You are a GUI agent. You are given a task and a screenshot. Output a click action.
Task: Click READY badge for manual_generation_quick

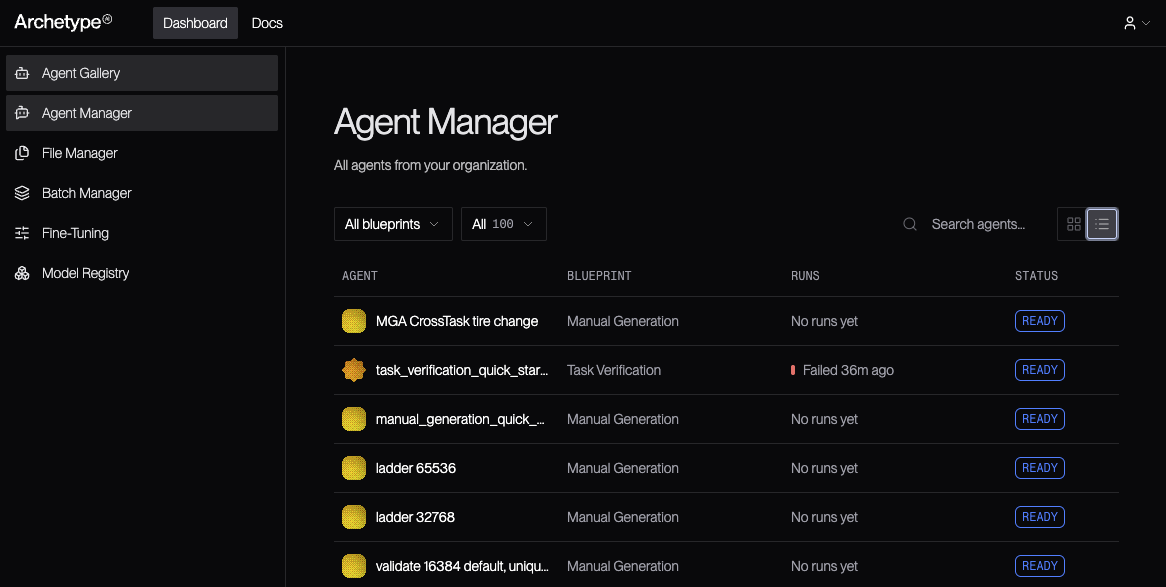pos(1040,419)
